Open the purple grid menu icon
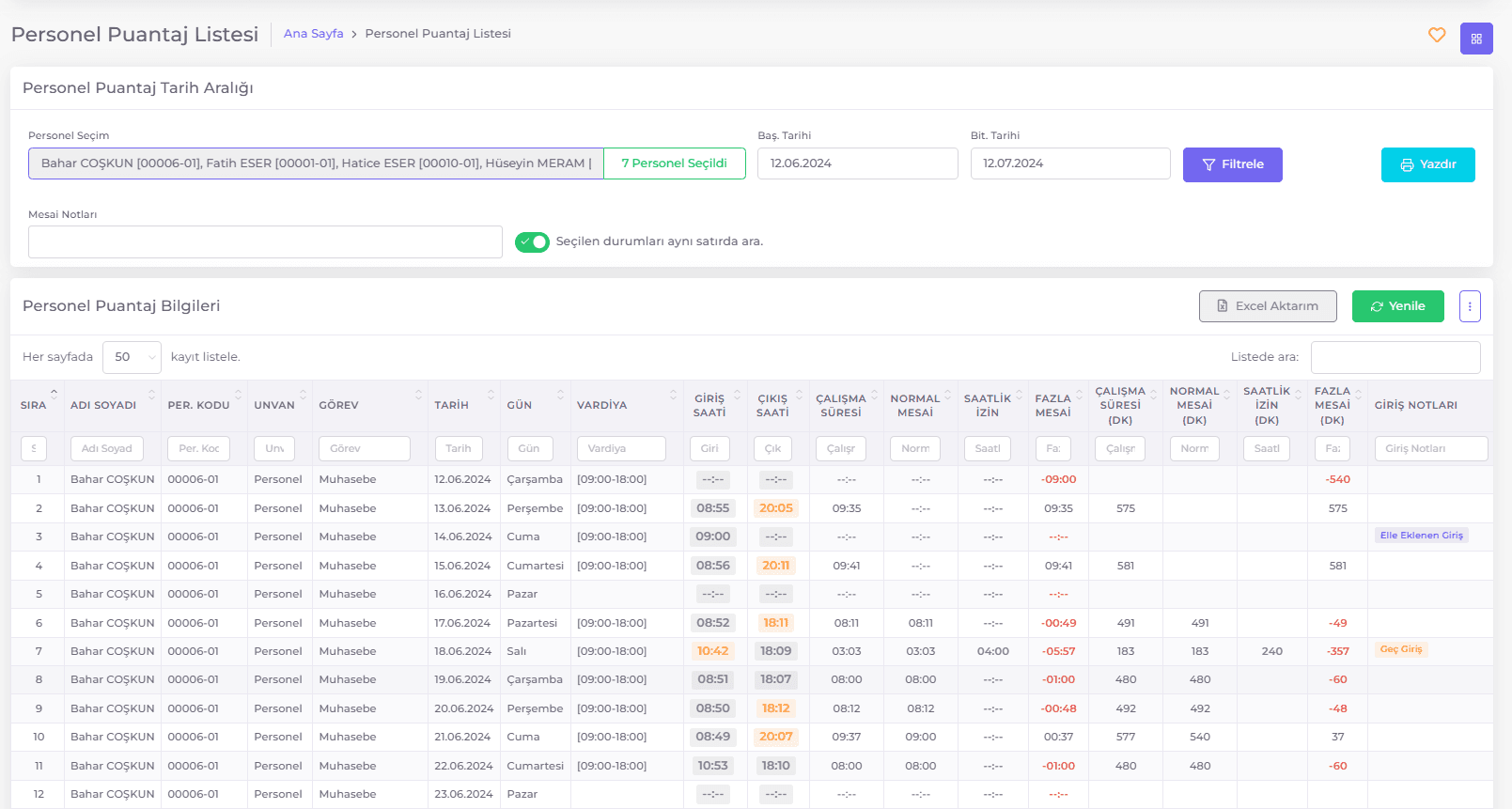 pyautogui.click(x=1476, y=39)
